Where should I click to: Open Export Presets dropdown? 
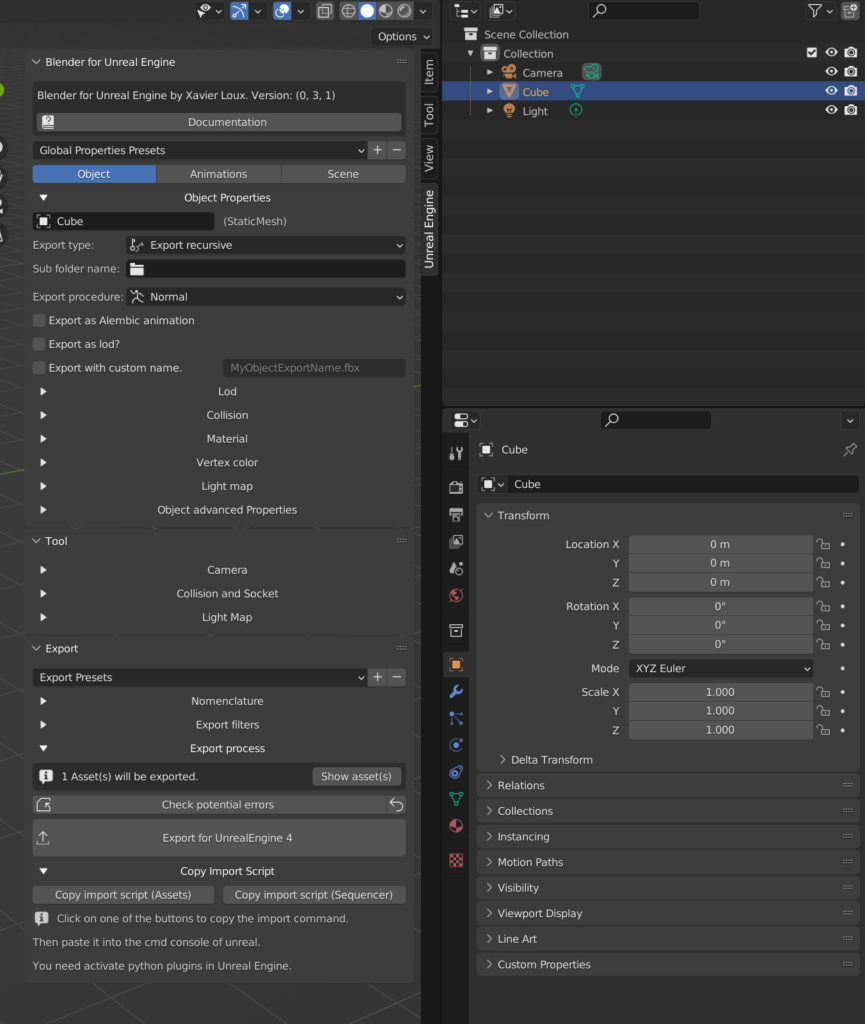[x=199, y=677]
